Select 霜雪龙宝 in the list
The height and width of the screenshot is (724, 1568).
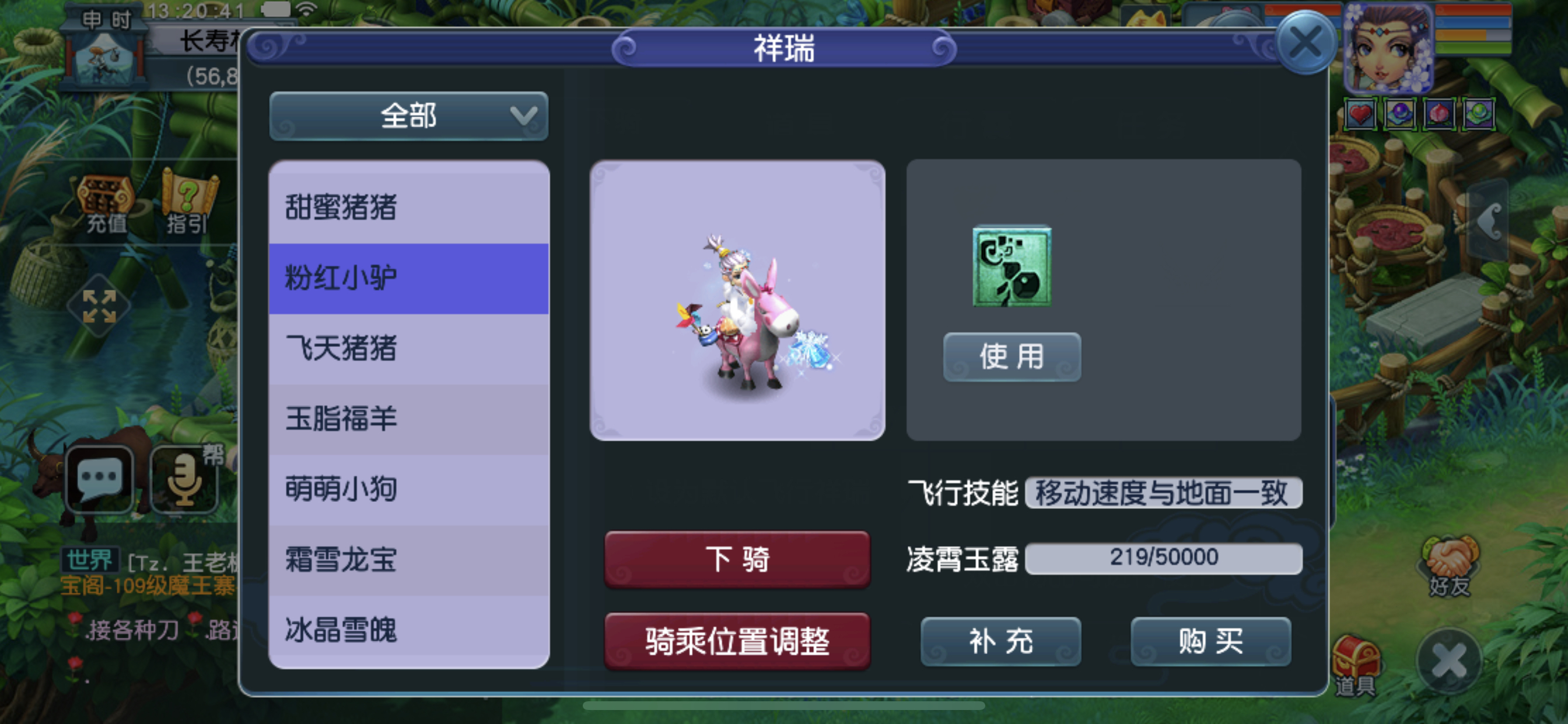pos(408,560)
